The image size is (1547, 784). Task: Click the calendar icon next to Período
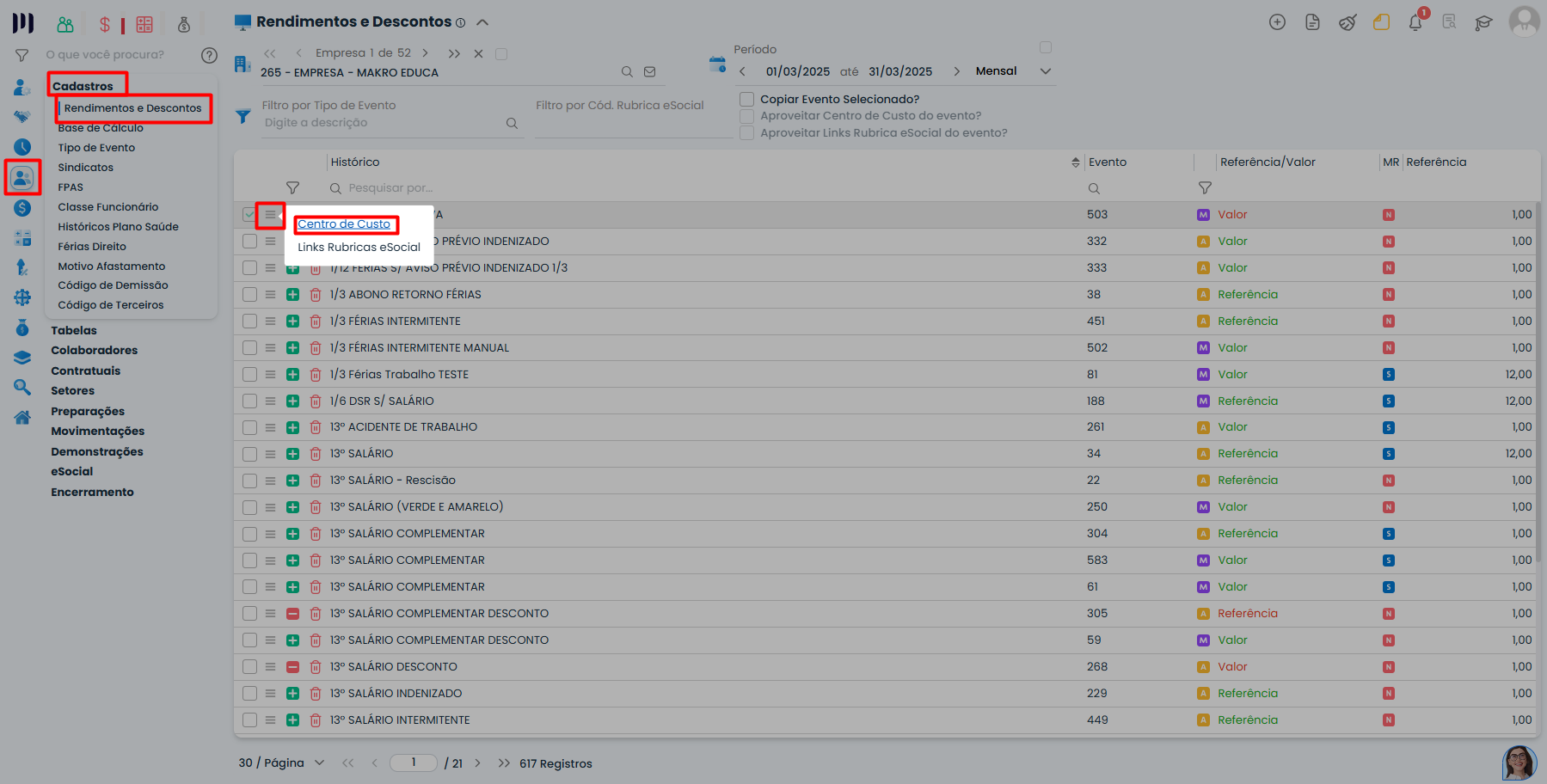click(x=717, y=64)
